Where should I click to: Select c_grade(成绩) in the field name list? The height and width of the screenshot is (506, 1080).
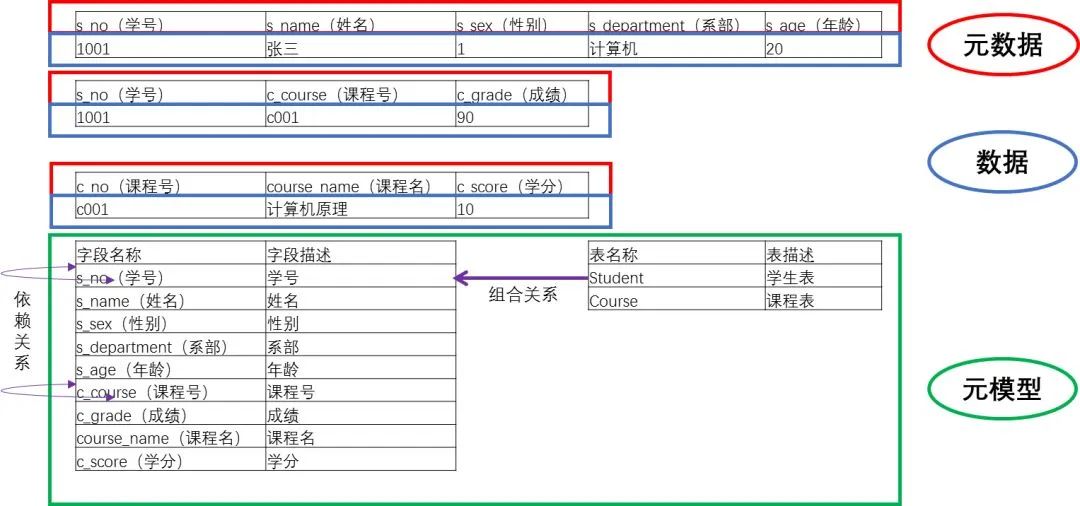pos(171,414)
